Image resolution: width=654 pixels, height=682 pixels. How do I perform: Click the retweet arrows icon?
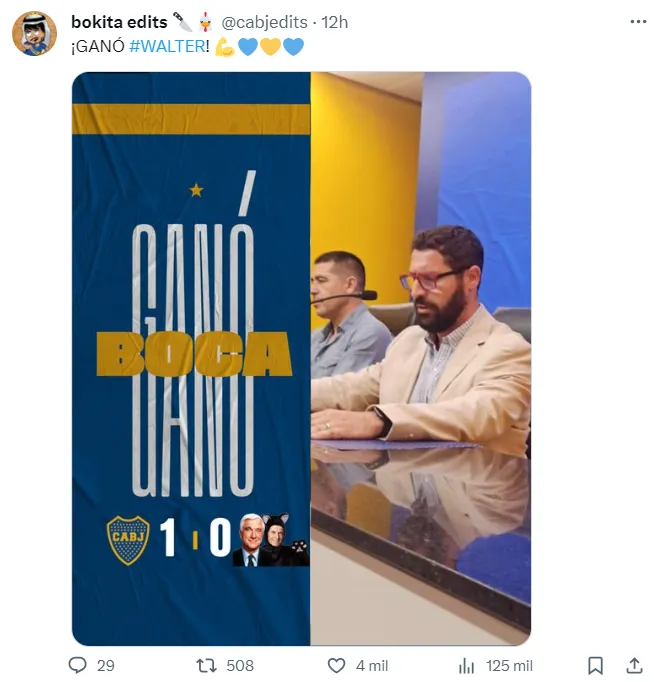[206, 665]
